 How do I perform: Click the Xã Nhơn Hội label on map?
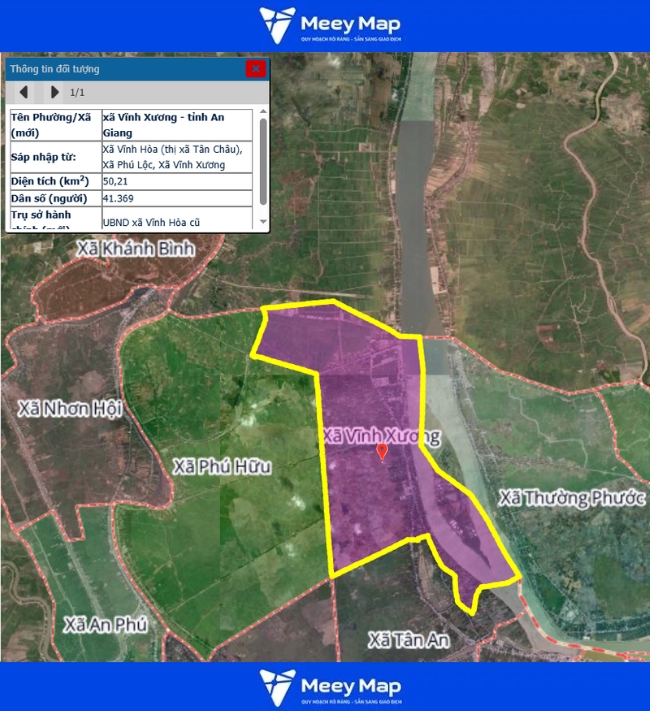[x=69, y=408]
